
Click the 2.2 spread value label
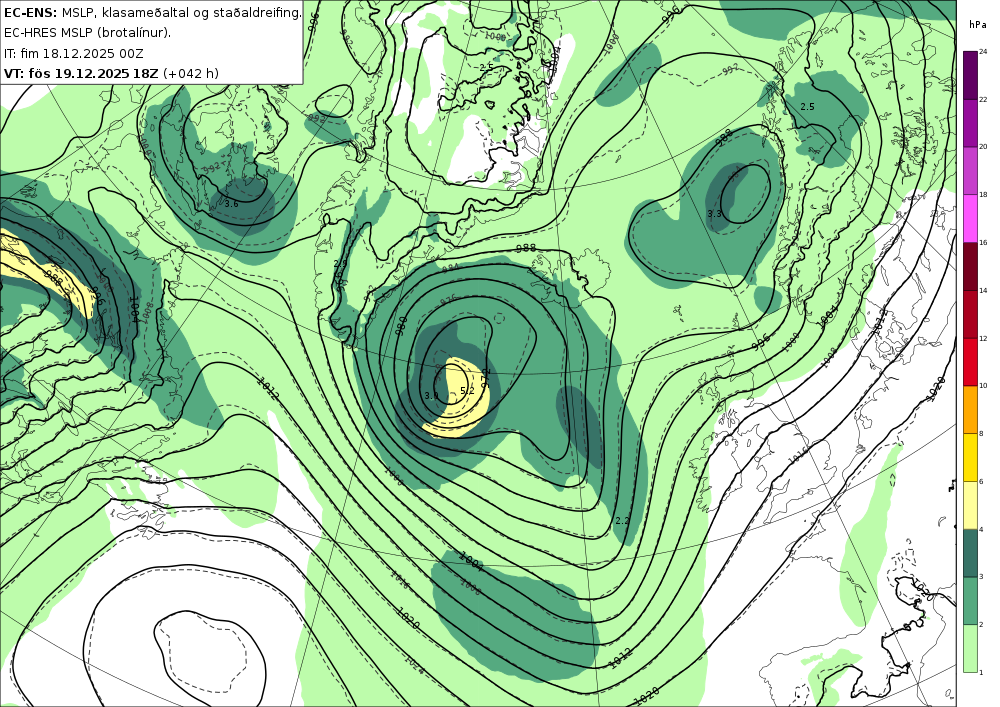coord(622,521)
